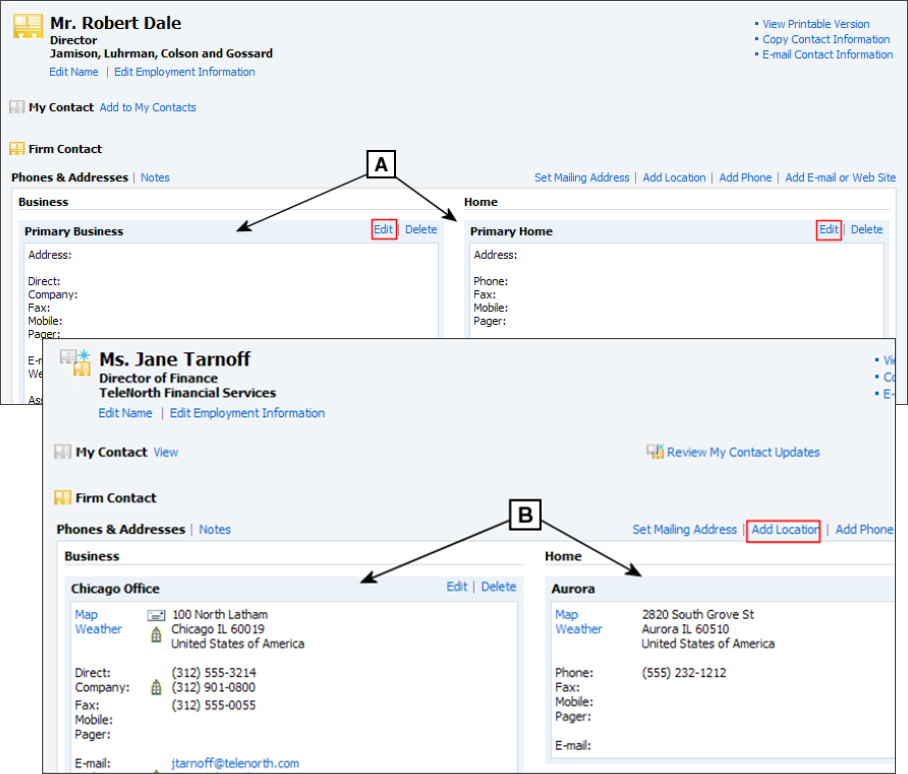Image resolution: width=908 pixels, height=774 pixels.
Task: Click the Mr. Robert Dale name heading
Action: (x=116, y=23)
